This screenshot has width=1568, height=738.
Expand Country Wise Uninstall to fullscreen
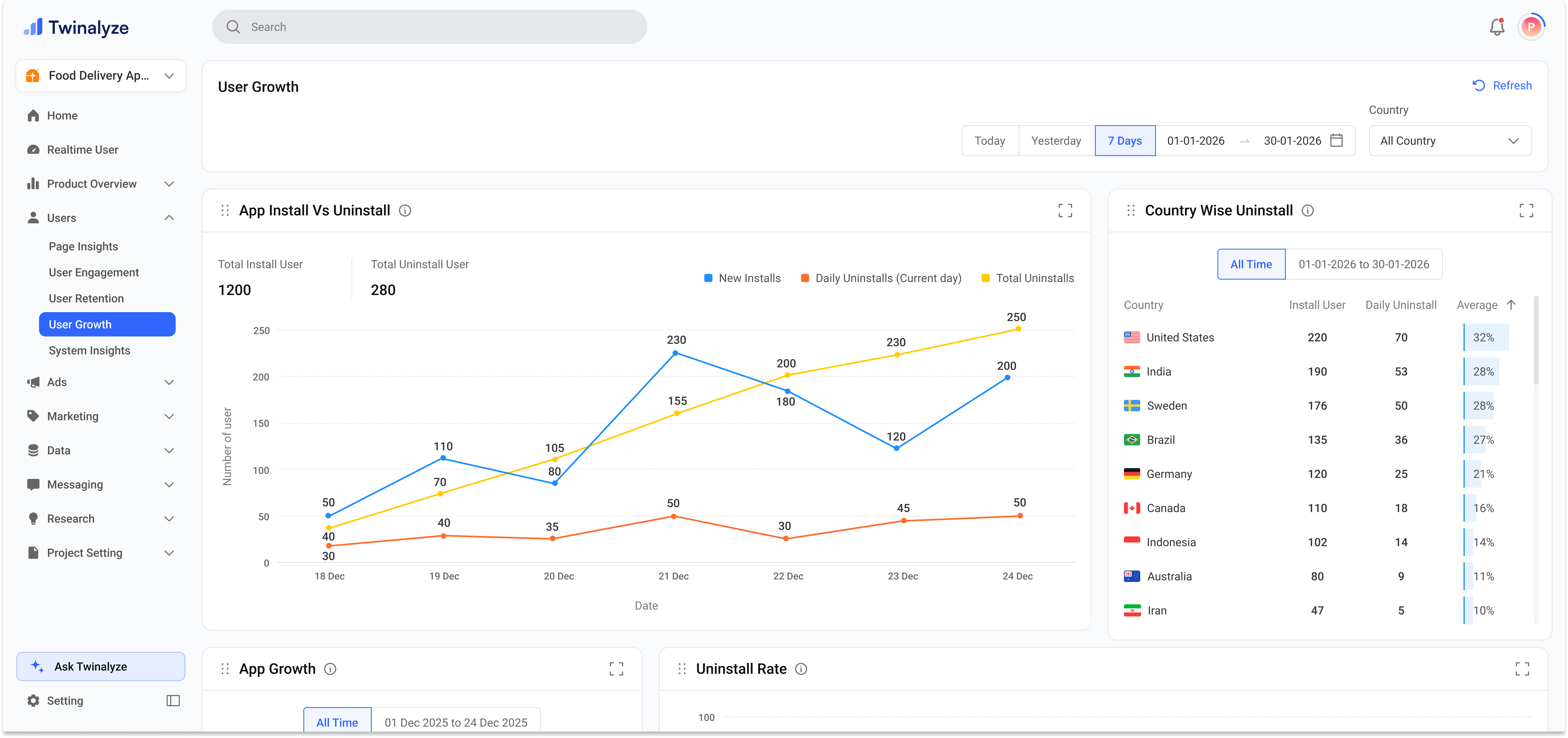pos(1526,211)
